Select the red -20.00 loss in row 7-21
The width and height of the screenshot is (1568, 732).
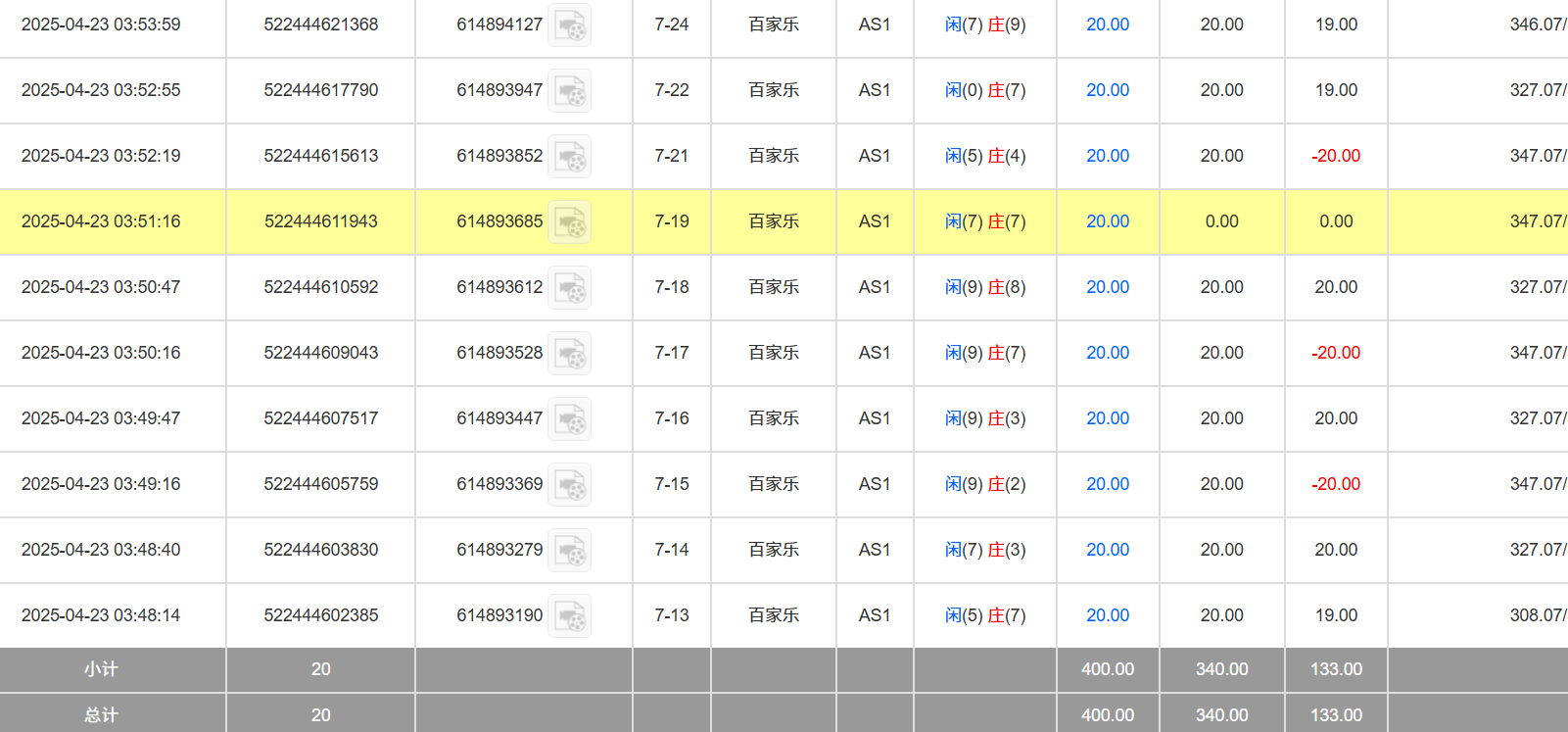[1336, 156]
